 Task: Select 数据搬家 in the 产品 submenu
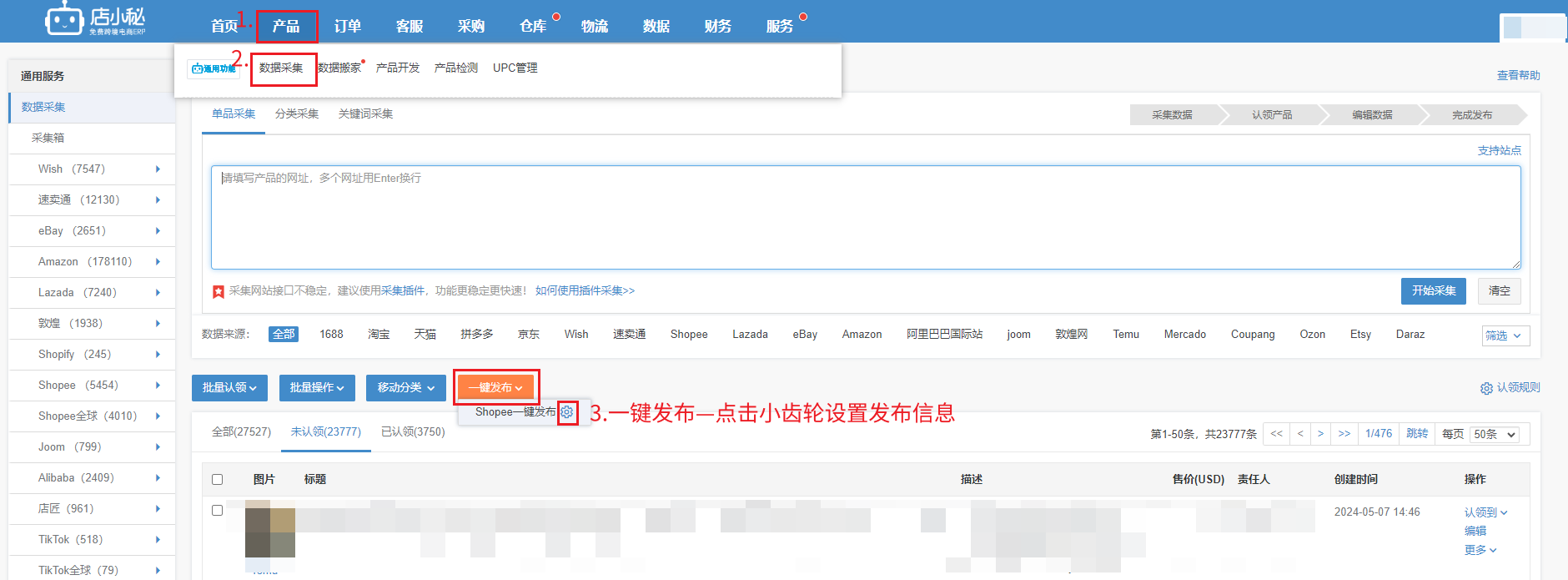point(339,68)
